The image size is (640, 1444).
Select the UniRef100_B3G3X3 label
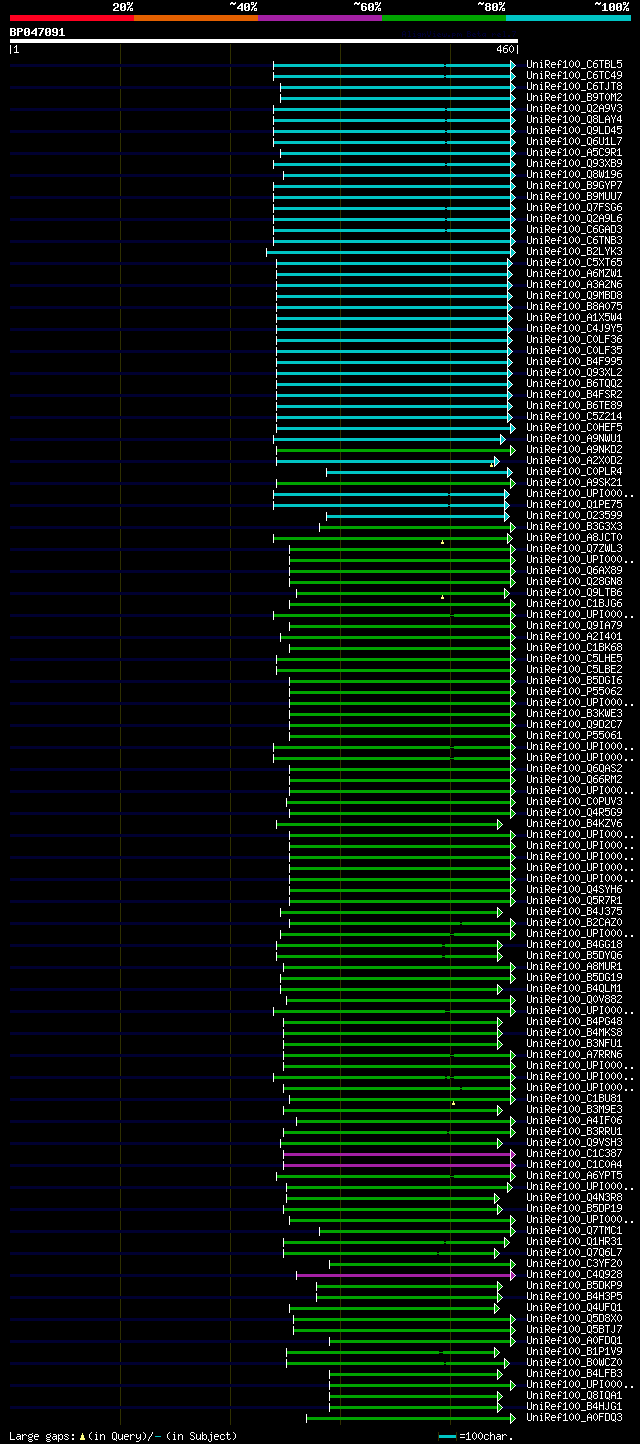574,526
